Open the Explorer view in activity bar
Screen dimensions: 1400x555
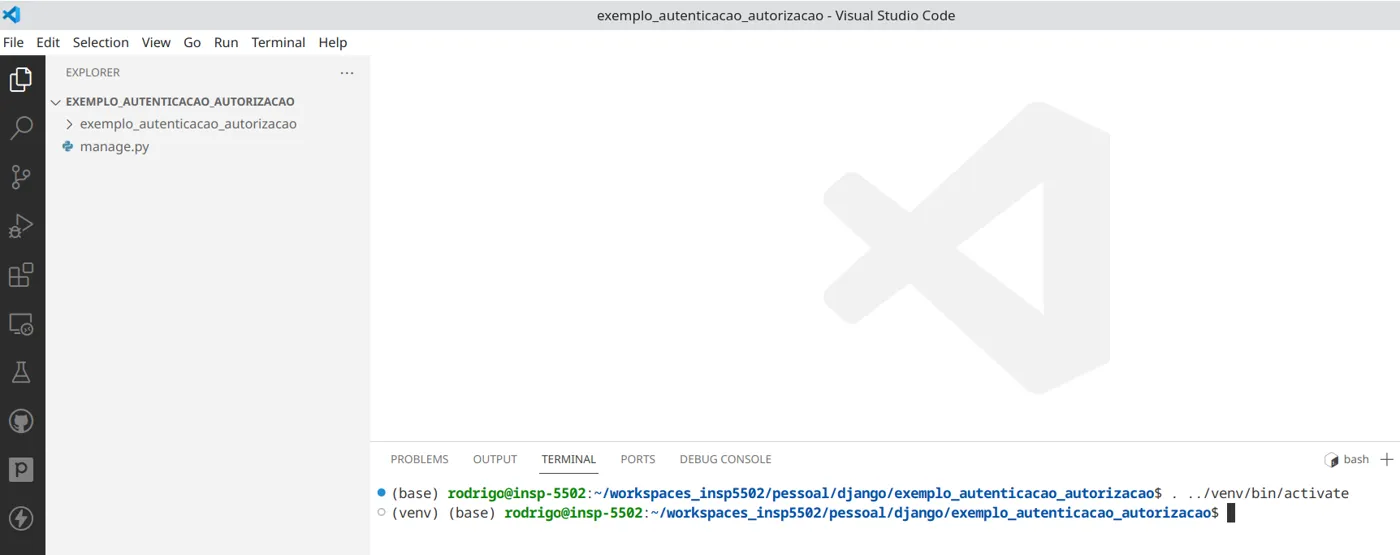click(21, 79)
